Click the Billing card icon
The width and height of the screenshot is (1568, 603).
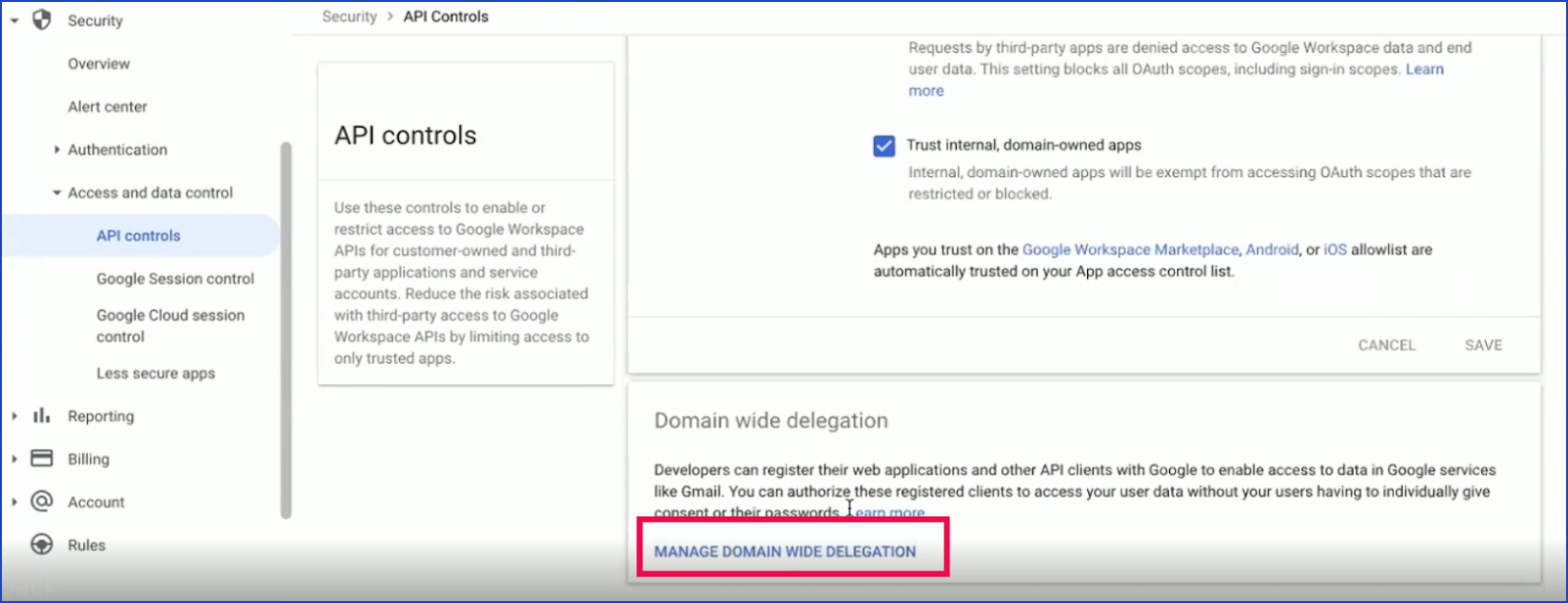tap(42, 458)
